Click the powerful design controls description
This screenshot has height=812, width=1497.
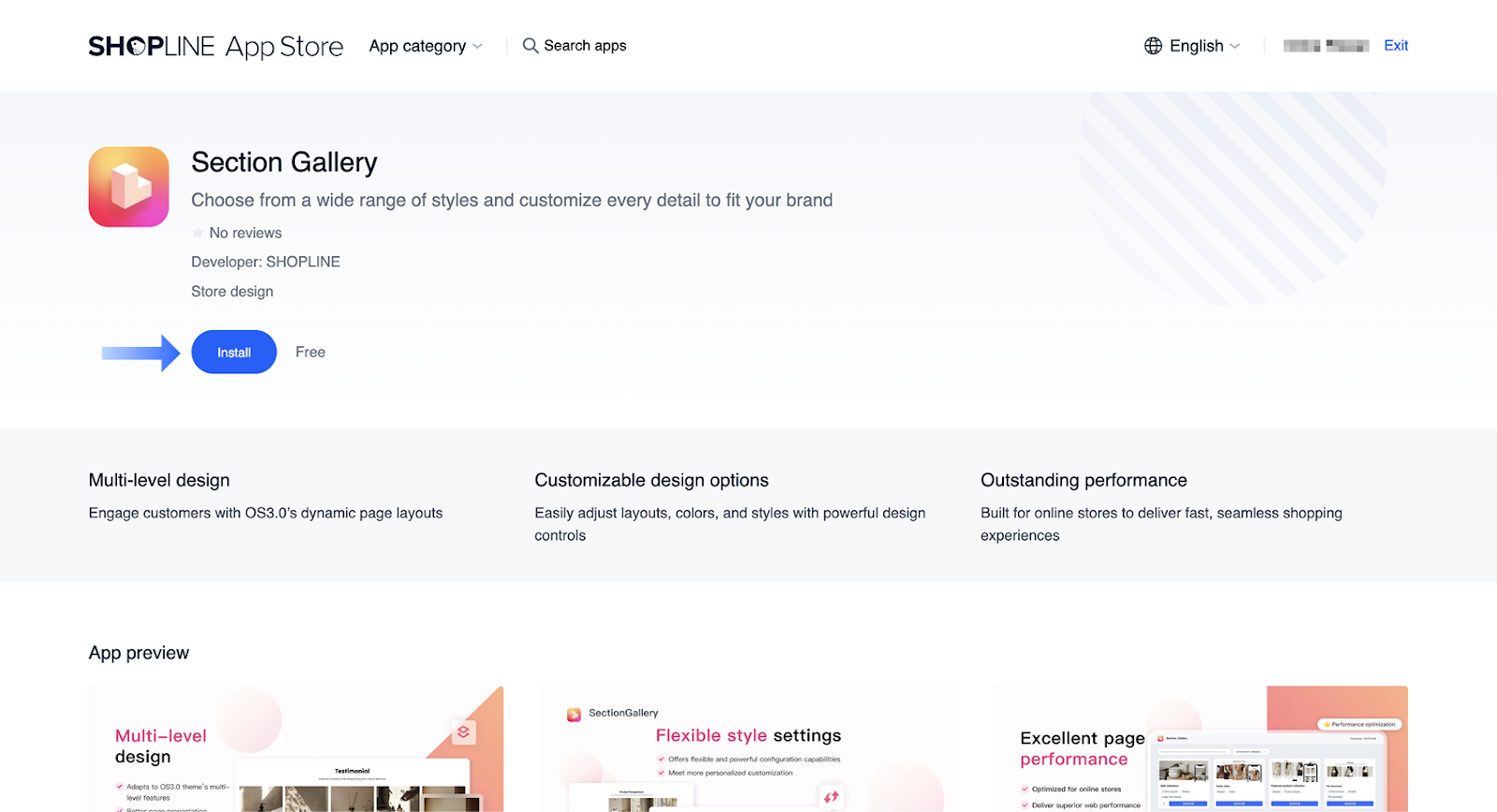[x=730, y=525]
